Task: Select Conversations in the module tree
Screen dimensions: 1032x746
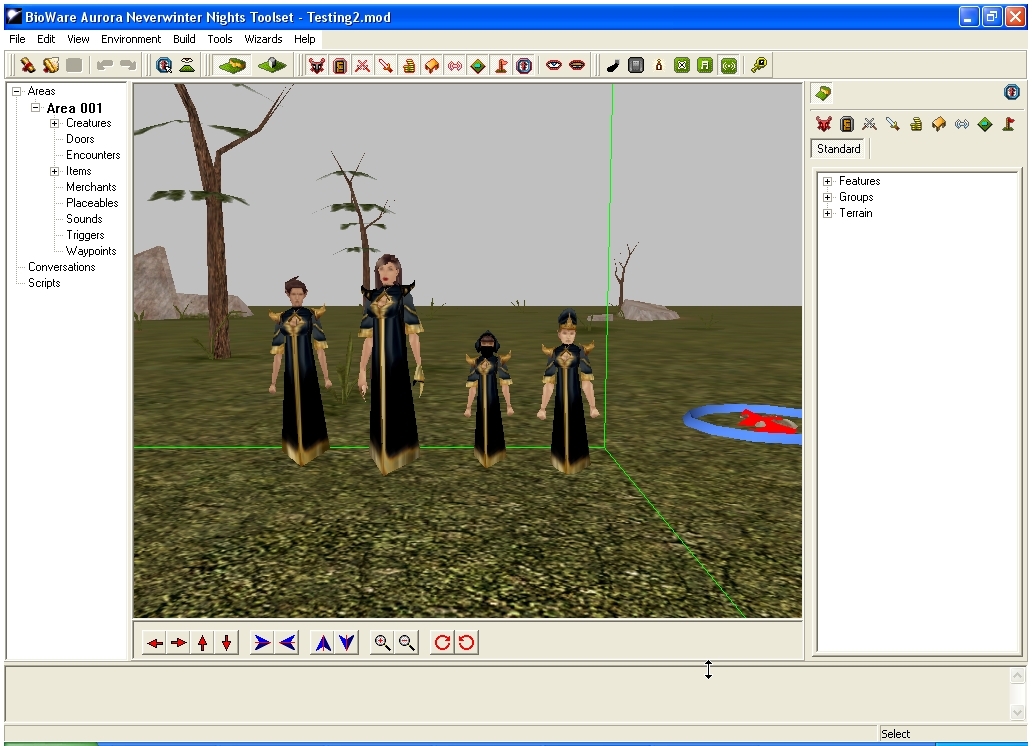Action: tap(61, 267)
